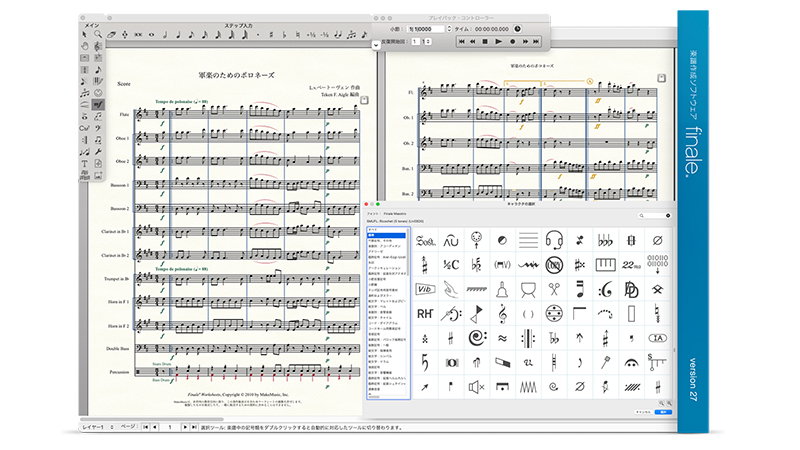Apply the flat accidental
800x450 pixels.
coord(284,35)
